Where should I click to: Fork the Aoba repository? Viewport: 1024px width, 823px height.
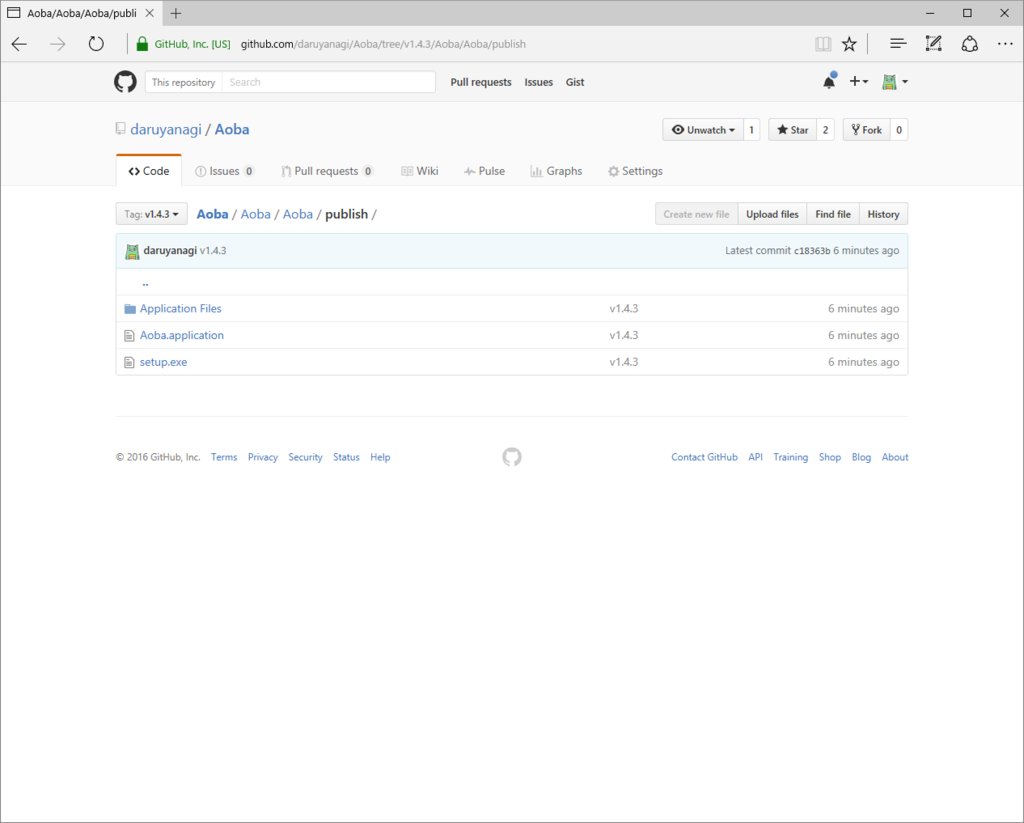(x=867, y=130)
